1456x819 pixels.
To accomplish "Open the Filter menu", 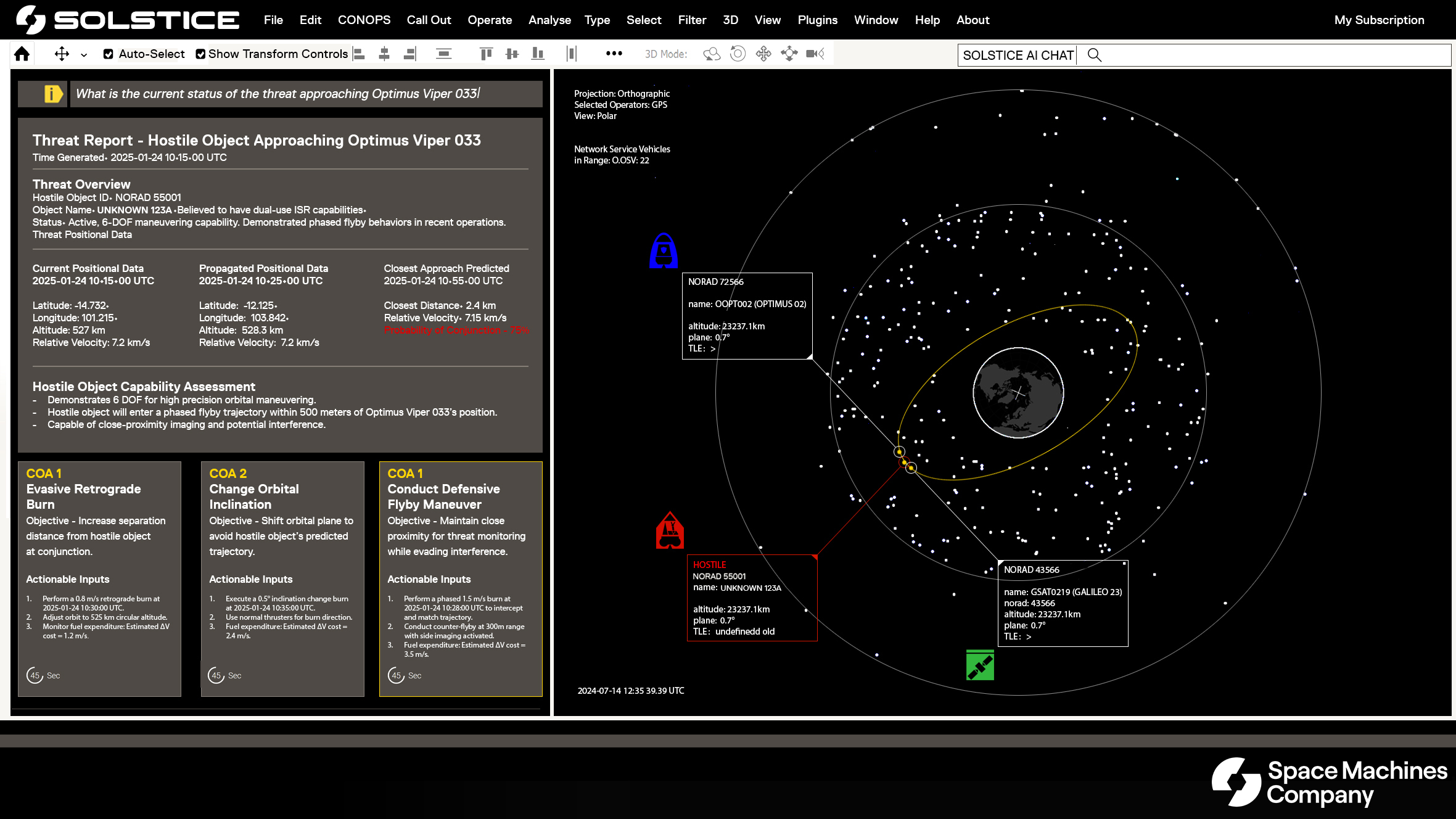I will click(692, 20).
